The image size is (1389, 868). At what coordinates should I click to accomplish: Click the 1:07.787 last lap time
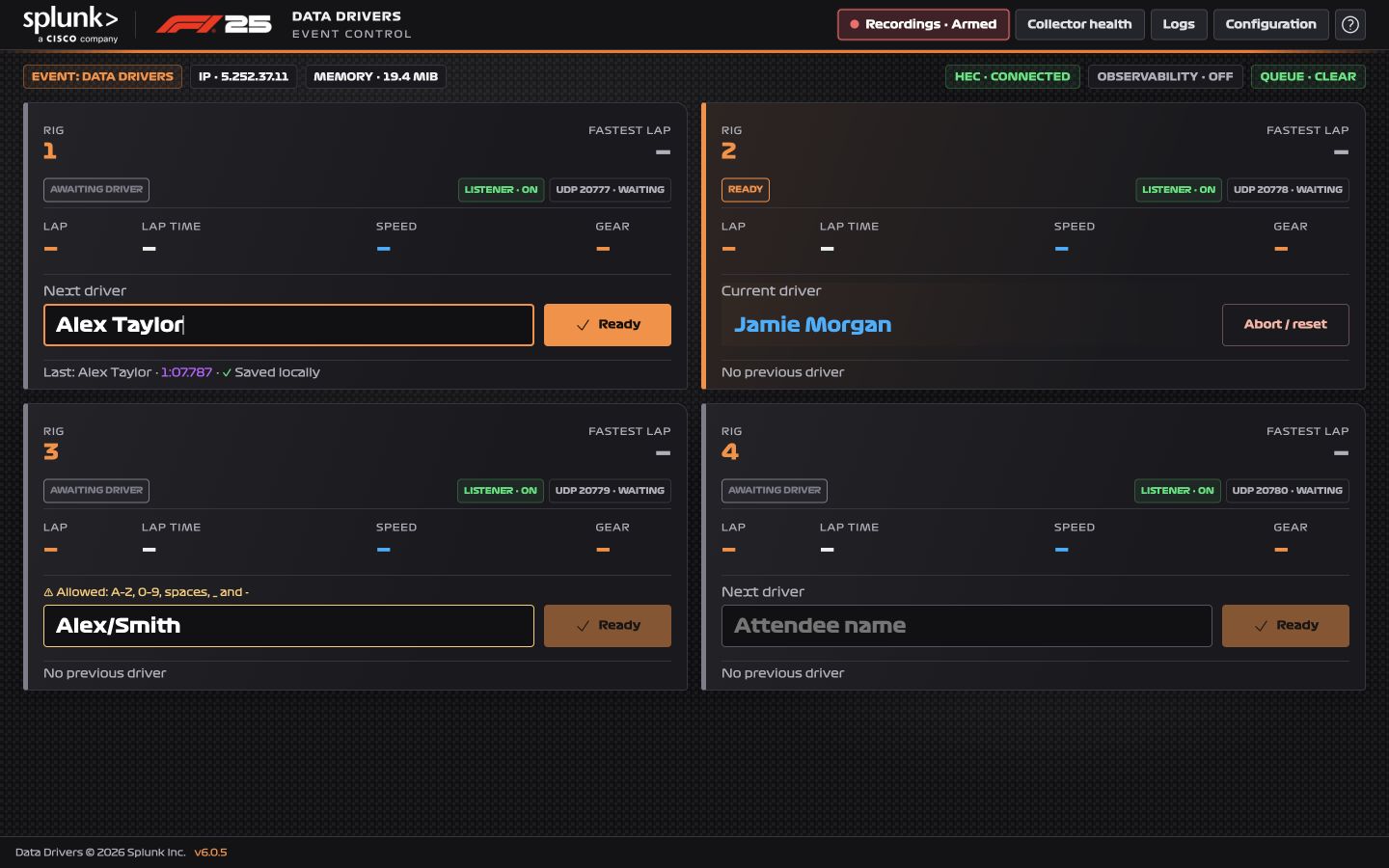pyautogui.click(x=186, y=372)
